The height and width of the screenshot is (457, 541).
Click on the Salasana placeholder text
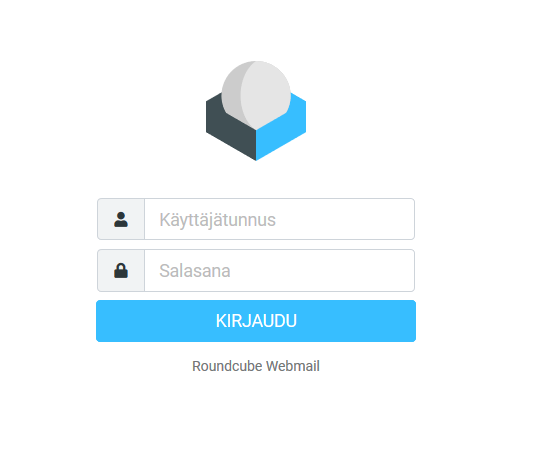click(195, 271)
